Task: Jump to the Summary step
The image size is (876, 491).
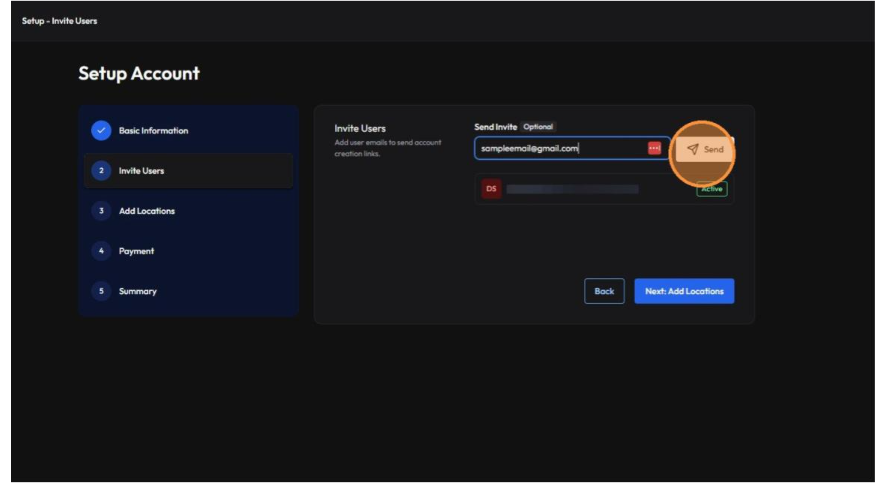Action: tap(188, 292)
